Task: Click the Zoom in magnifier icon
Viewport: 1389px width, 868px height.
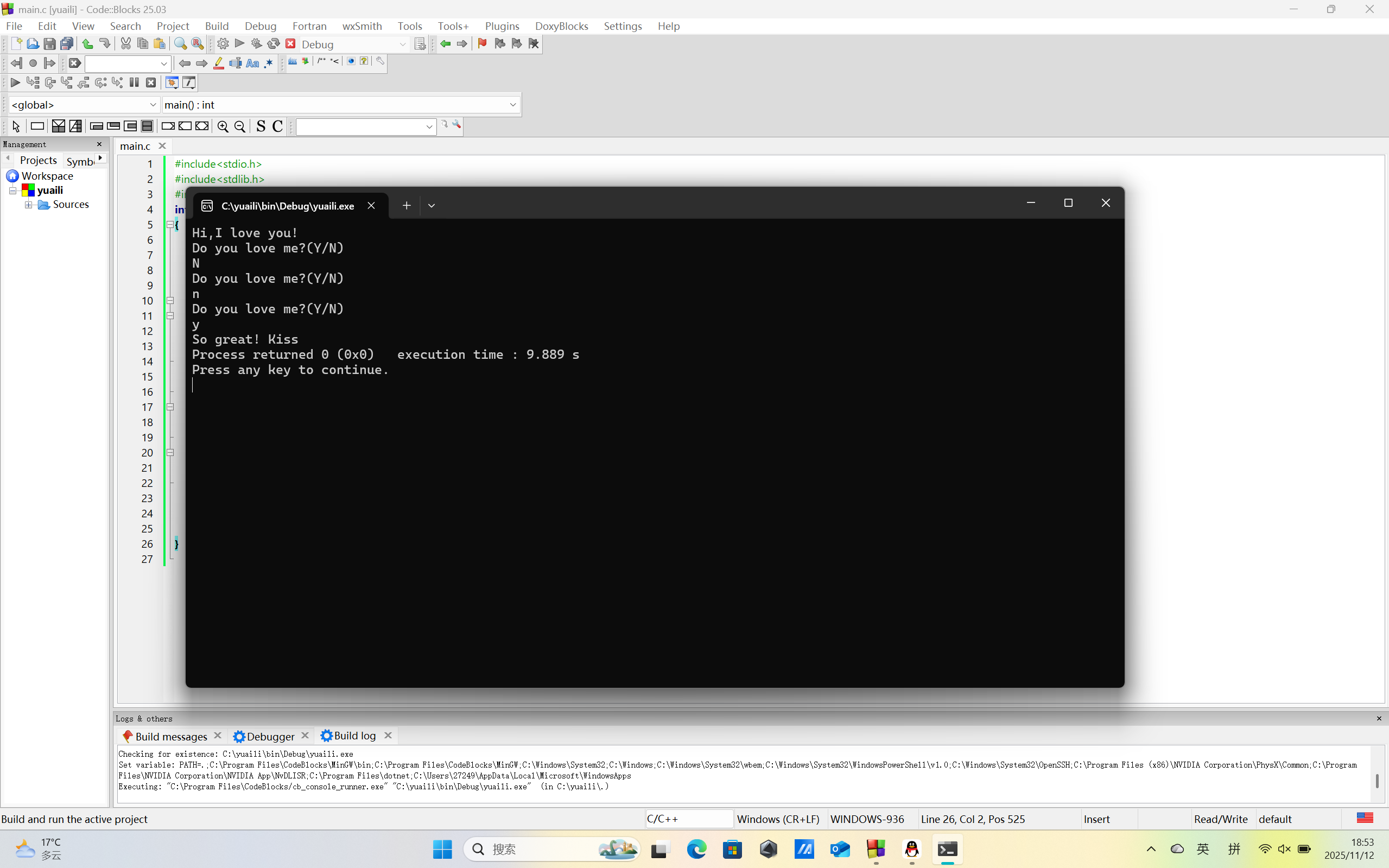Action: point(223,127)
